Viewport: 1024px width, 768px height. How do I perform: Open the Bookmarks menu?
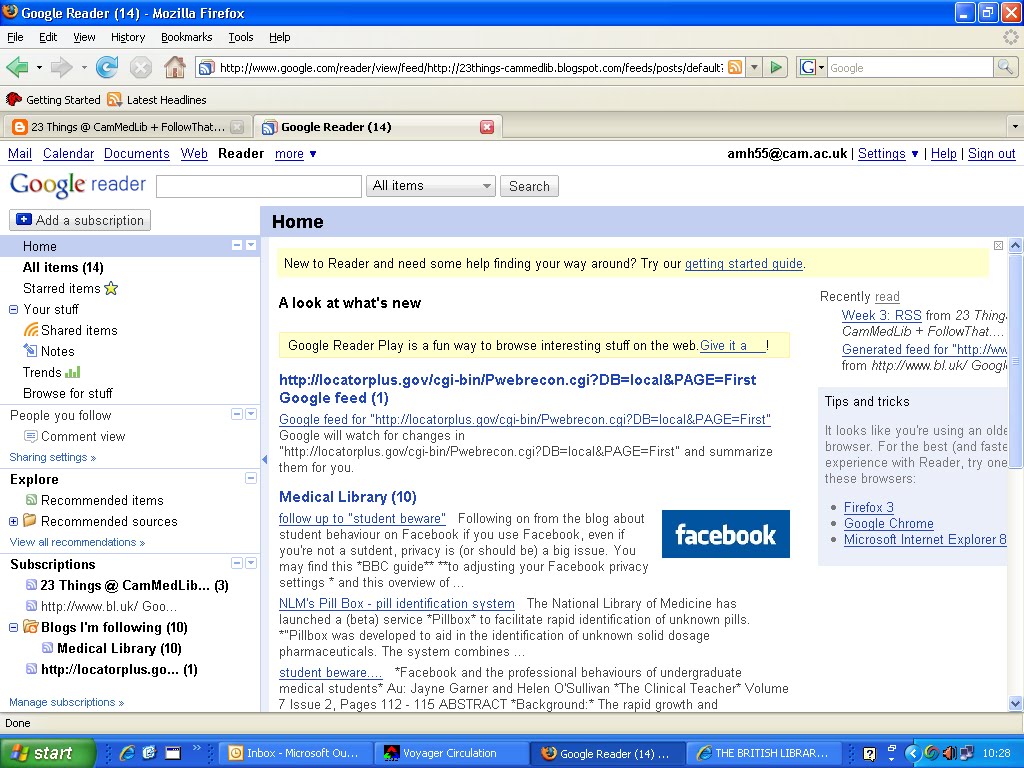click(x=187, y=37)
